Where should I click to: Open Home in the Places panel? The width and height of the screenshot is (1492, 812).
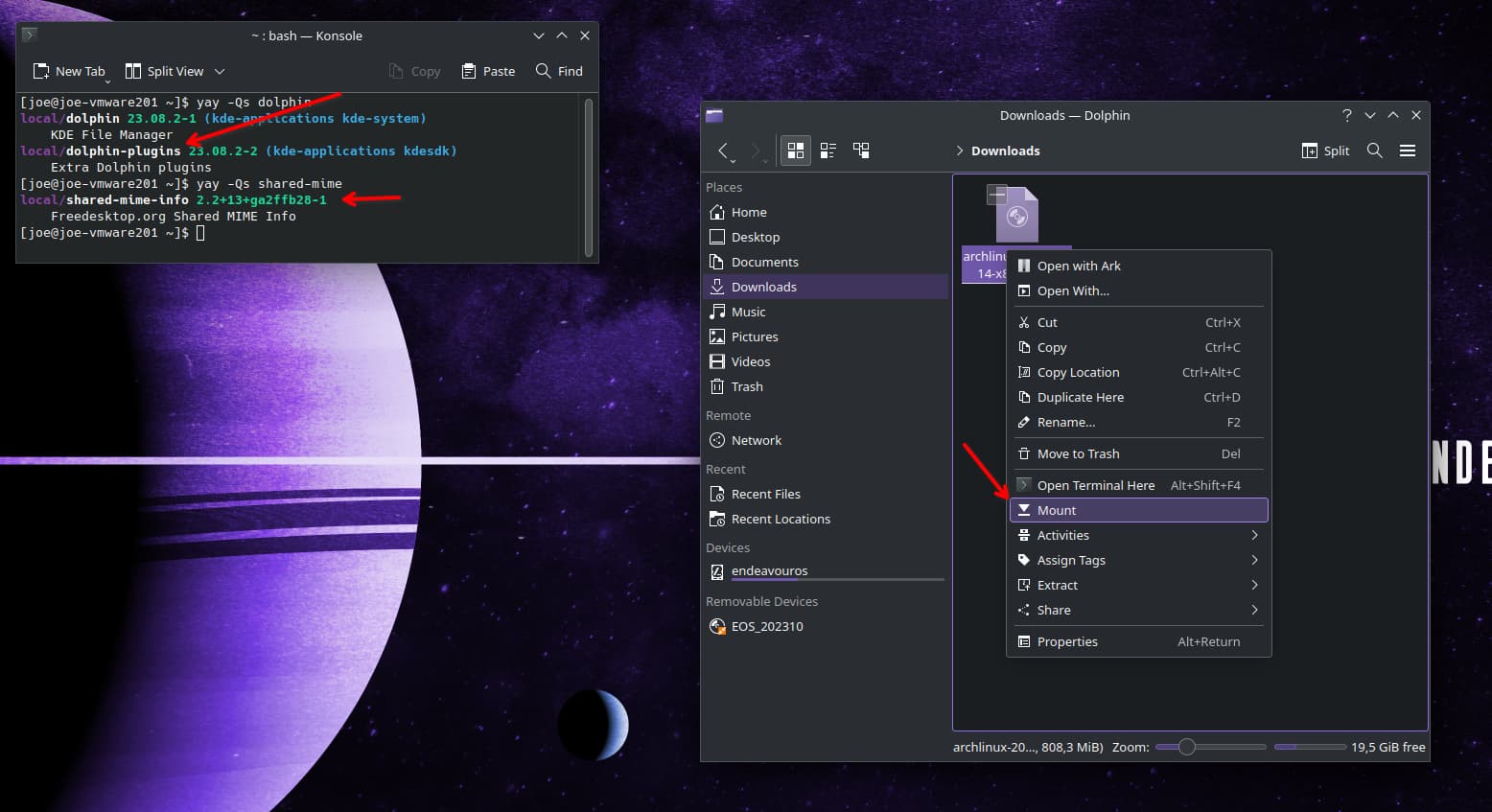coord(827,212)
